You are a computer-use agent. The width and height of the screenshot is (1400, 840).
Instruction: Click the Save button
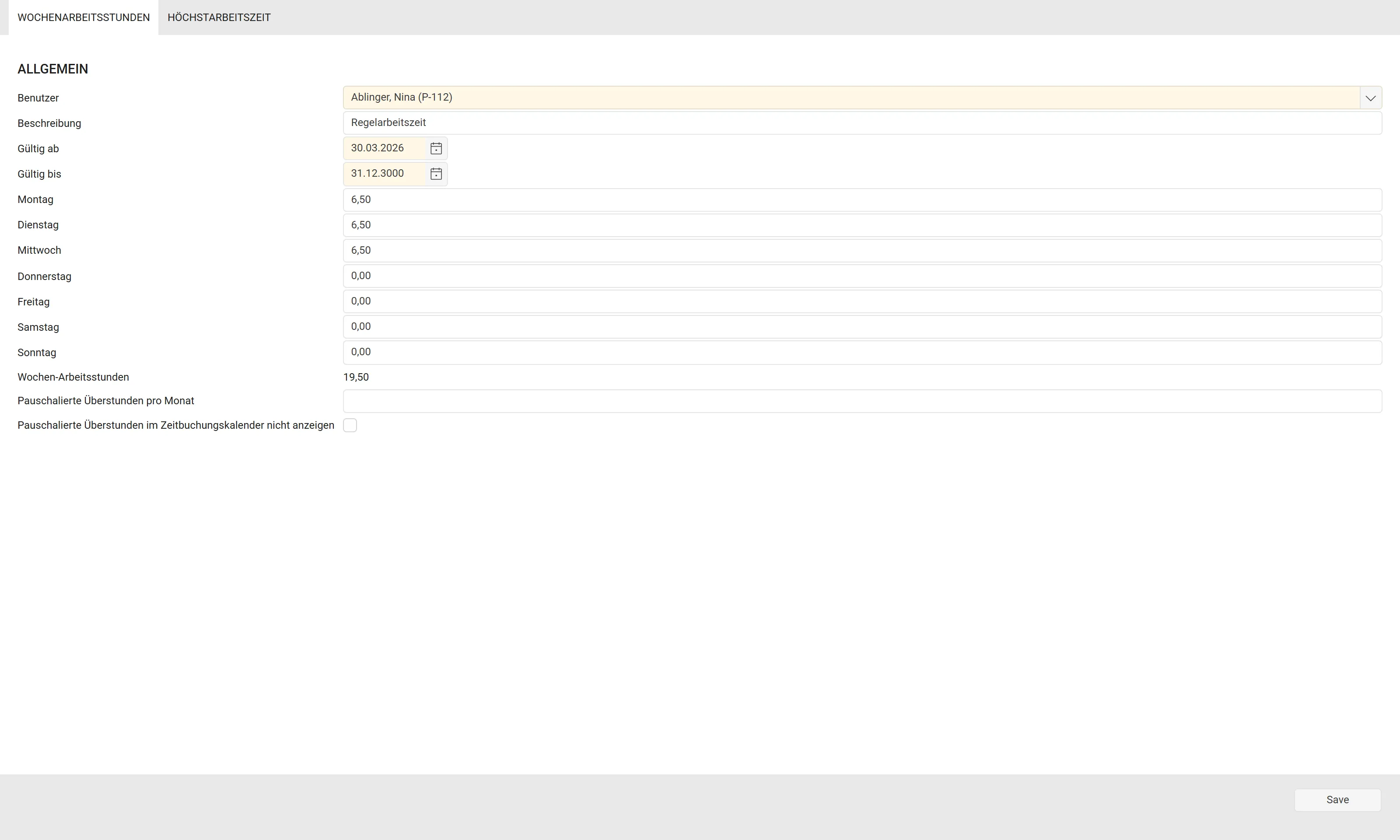tap(1337, 800)
